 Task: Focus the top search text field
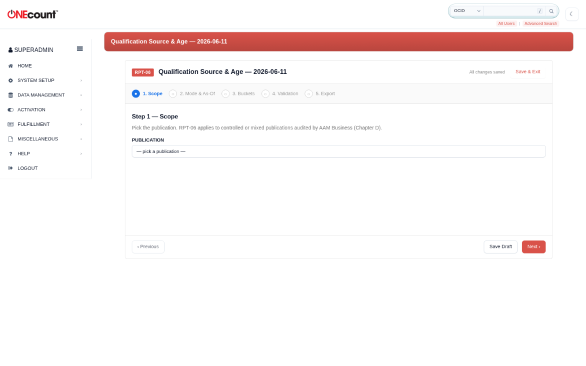tap(510, 11)
